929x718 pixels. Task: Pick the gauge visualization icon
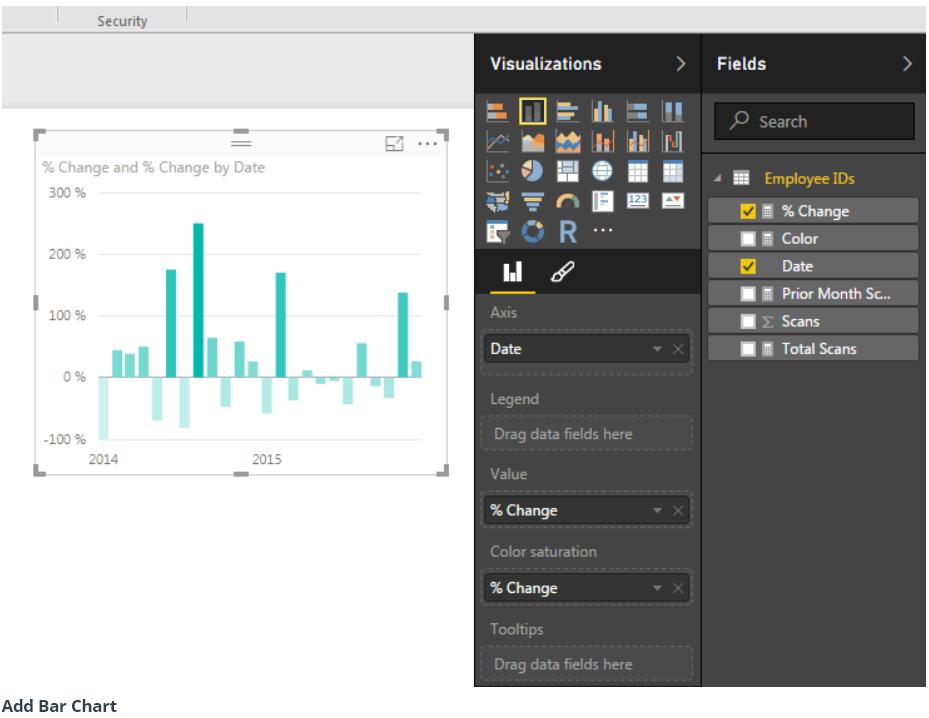[568, 201]
